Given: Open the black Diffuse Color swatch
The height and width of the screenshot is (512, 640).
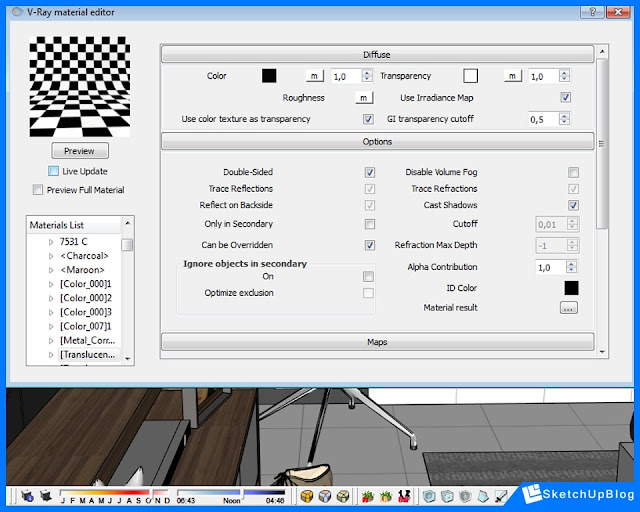Looking at the screenshot, I should tap(269, 76).
